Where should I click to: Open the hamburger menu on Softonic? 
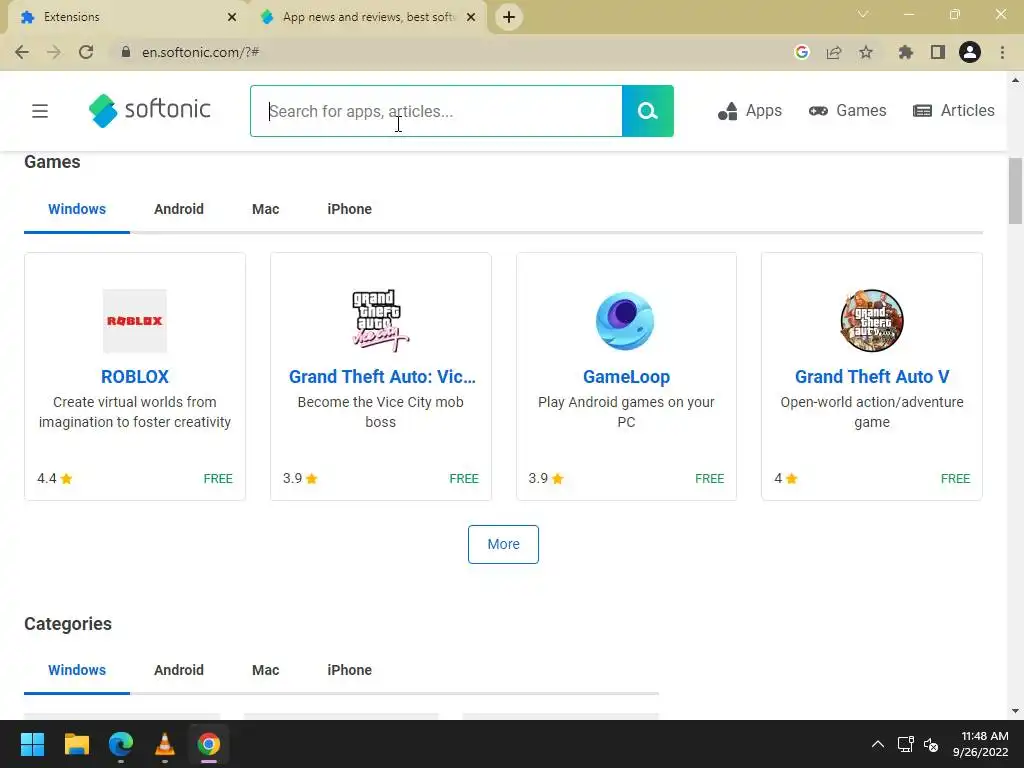40,111
